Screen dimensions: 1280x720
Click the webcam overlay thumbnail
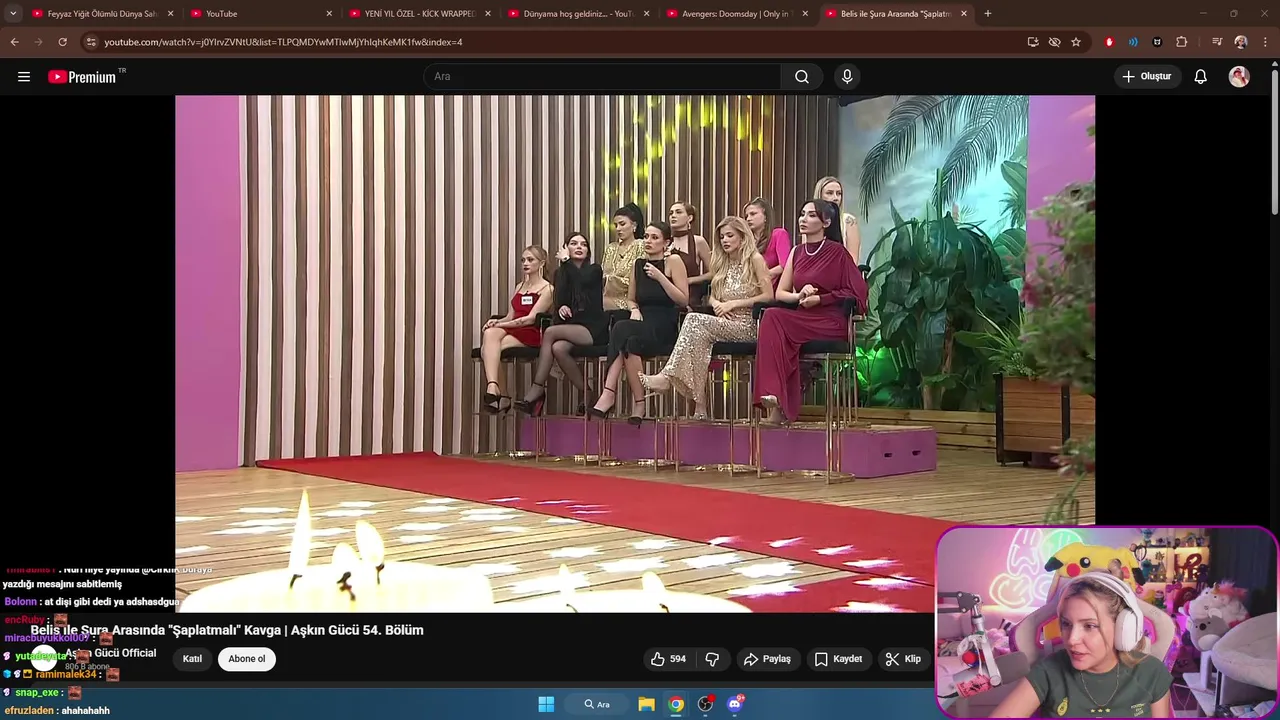pyautogui.click(x=1107, y=622)
